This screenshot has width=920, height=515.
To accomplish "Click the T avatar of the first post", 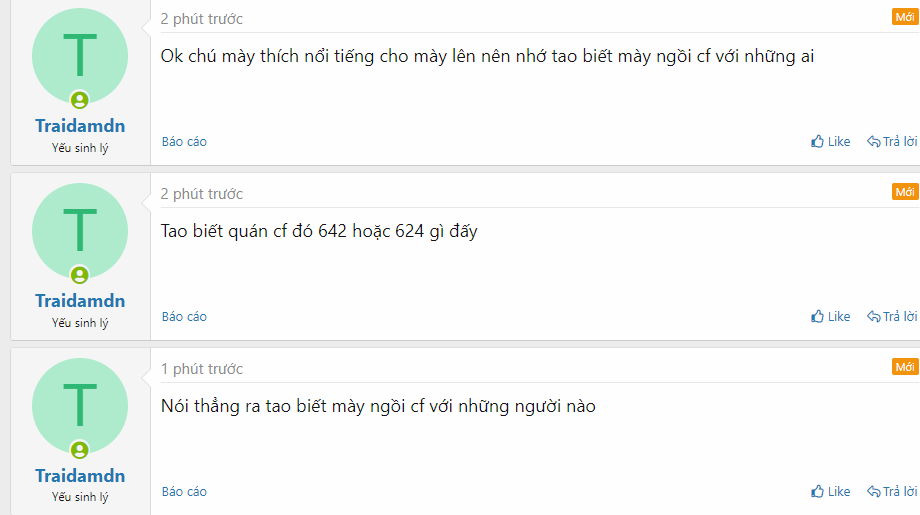I will [x=80, y=56].
